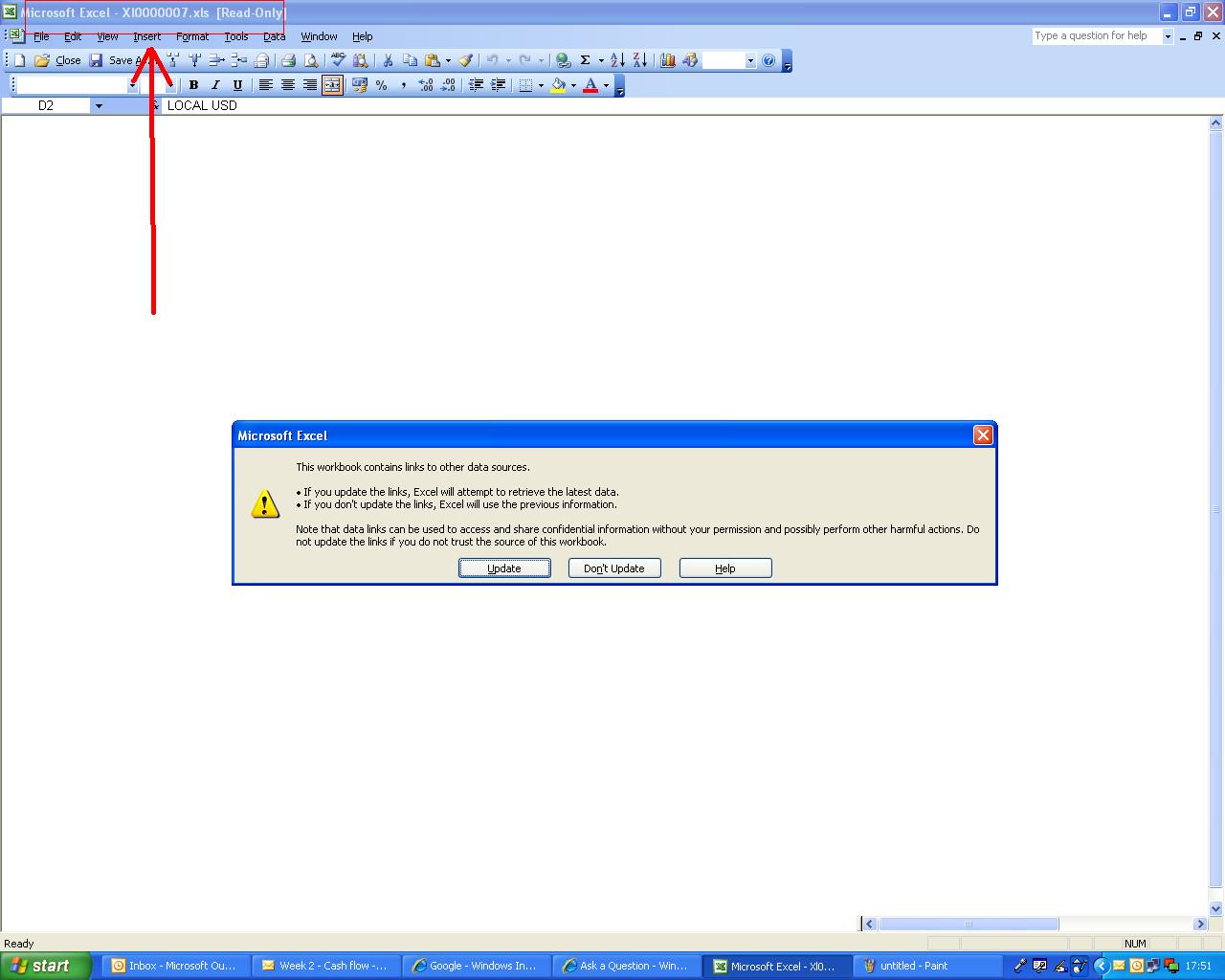Click the Don't Update button
This screenshot has width=1225, height=980.
[613, 568]
